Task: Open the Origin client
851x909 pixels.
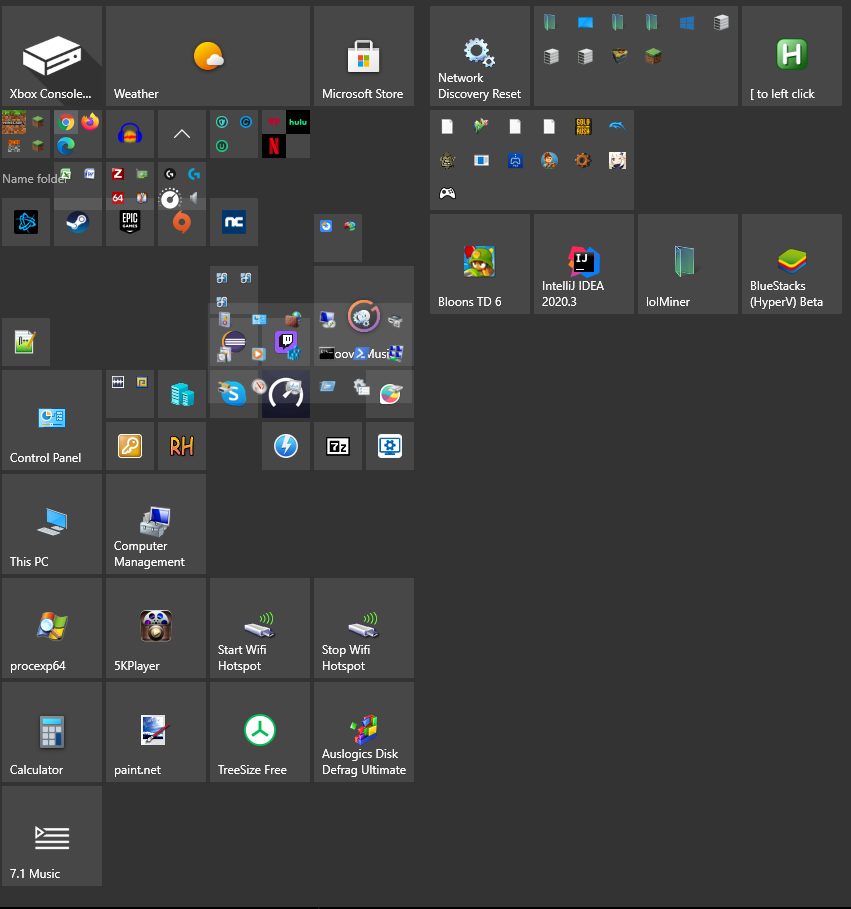Action: (183, 222)
